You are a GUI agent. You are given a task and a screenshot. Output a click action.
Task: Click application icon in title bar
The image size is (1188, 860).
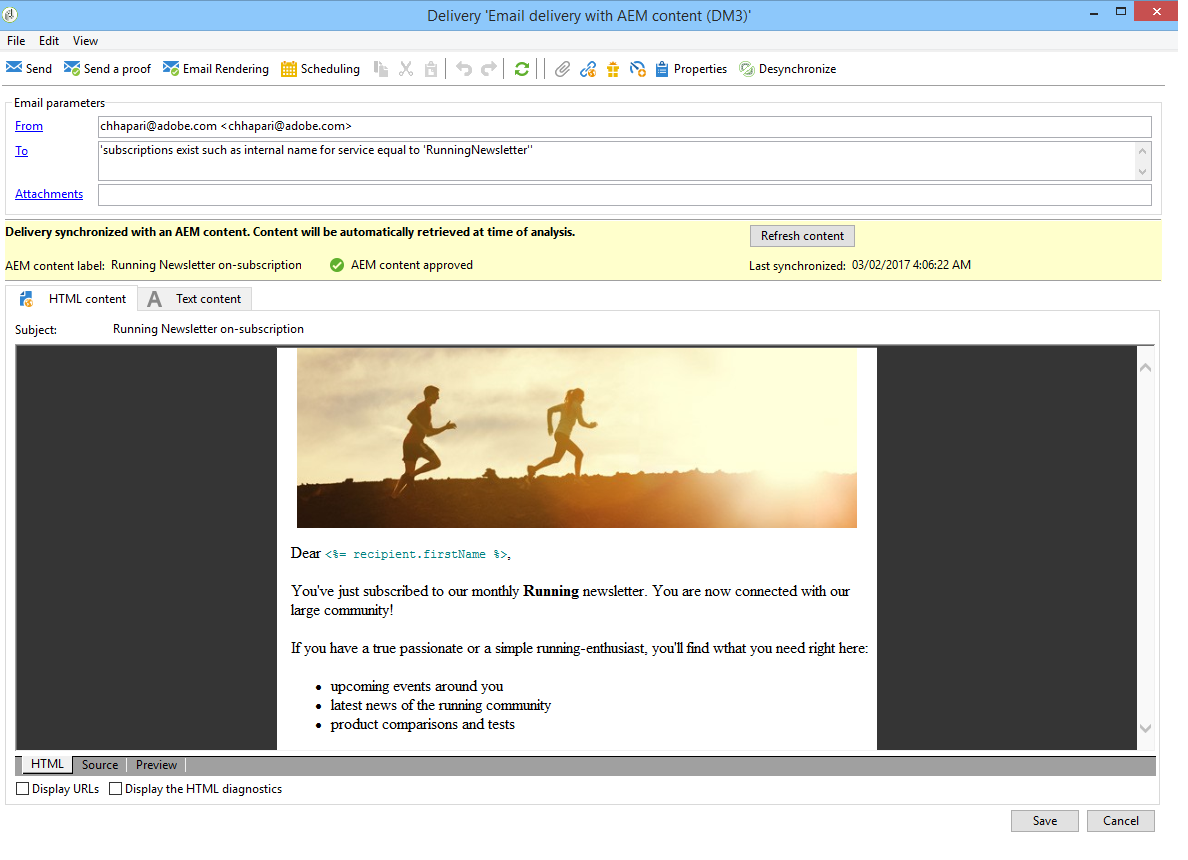tap(10, 14)
